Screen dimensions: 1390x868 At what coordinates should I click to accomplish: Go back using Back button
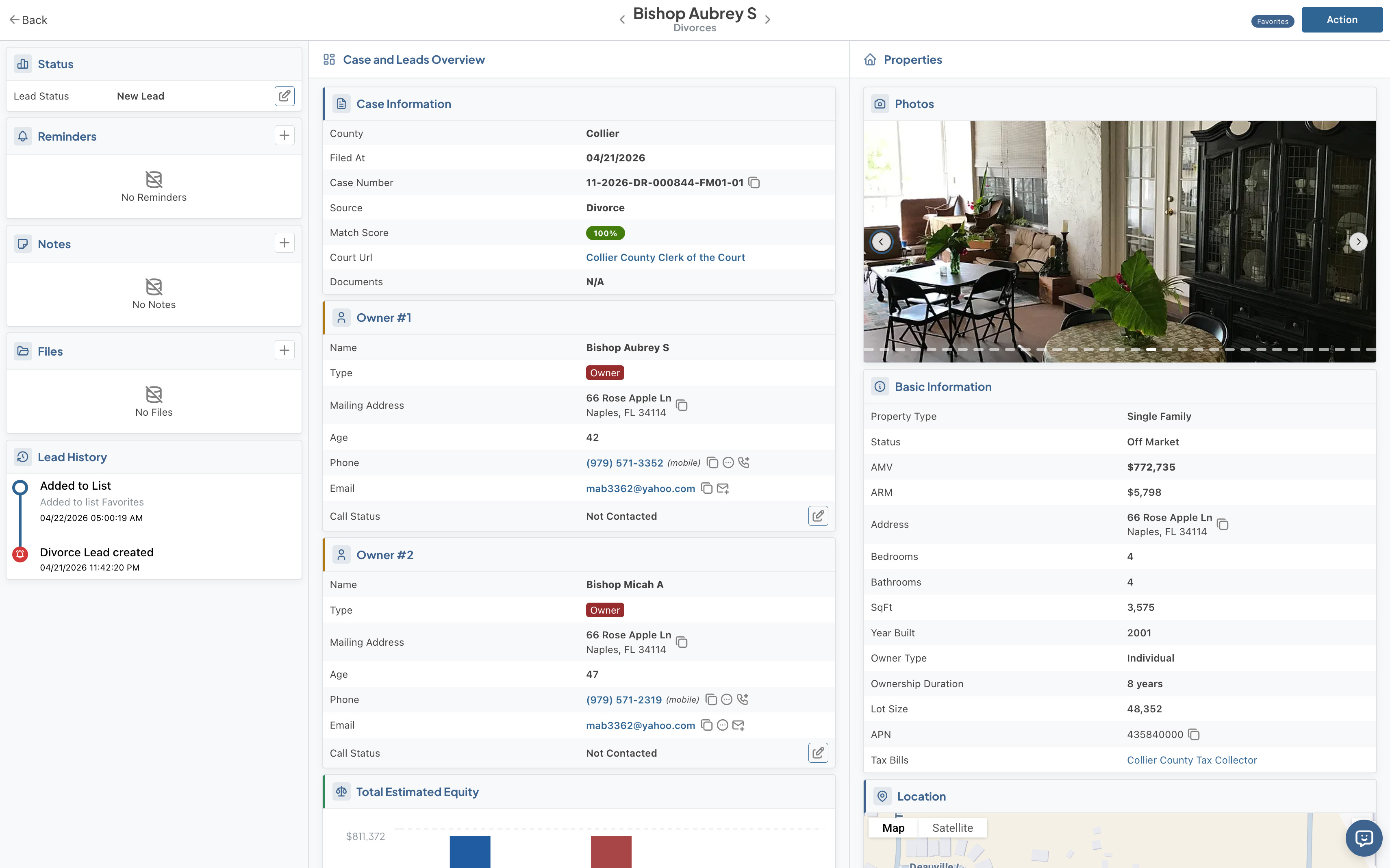click(x=29, y=20)
